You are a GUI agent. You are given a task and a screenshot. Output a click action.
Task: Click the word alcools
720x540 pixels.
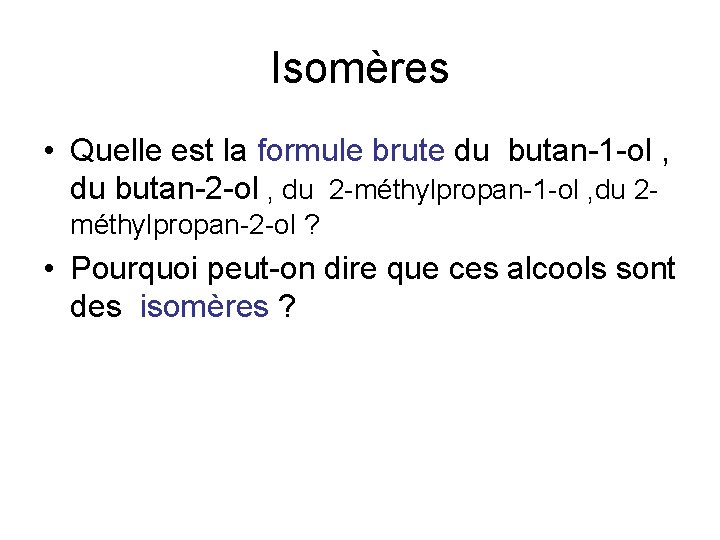point(557,268)
